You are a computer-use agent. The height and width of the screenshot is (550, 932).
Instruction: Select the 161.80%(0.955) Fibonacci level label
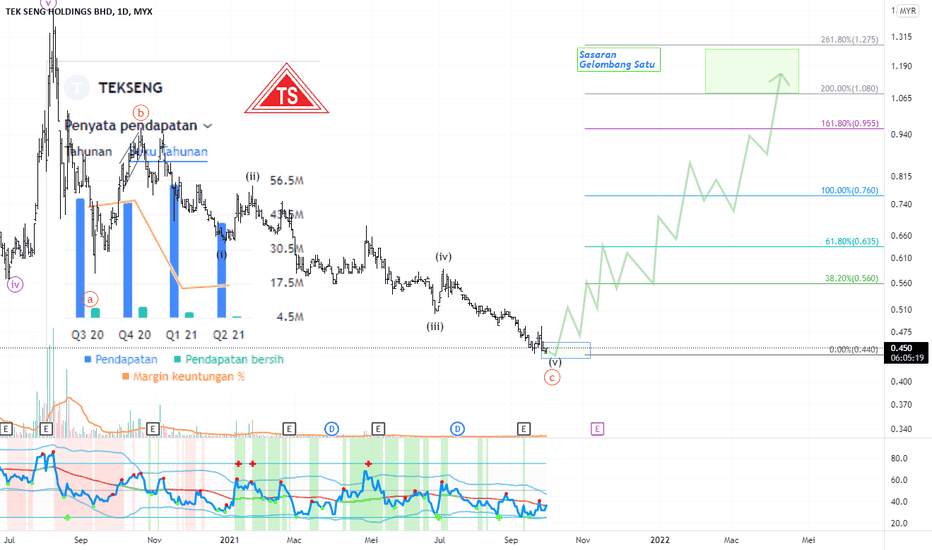click(849, 124)
